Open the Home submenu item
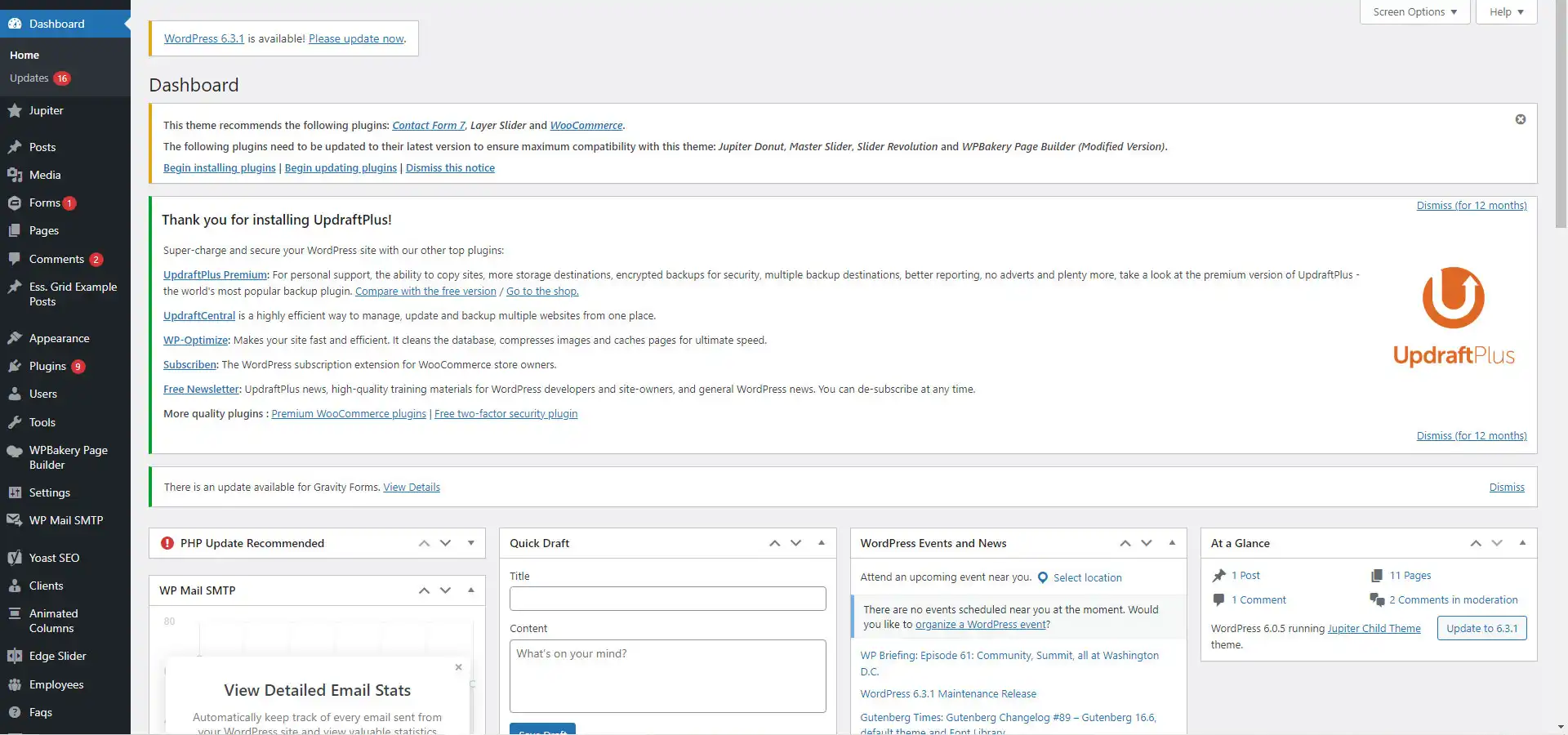Screen dimensions: 1568x735 pyautogui.click(x=24, y=55)
